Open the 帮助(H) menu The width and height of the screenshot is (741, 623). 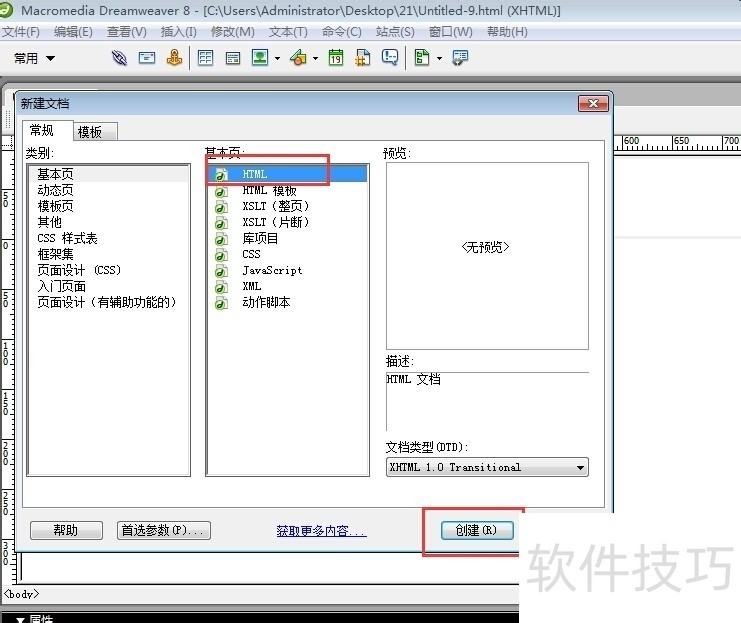pos(507,32)
